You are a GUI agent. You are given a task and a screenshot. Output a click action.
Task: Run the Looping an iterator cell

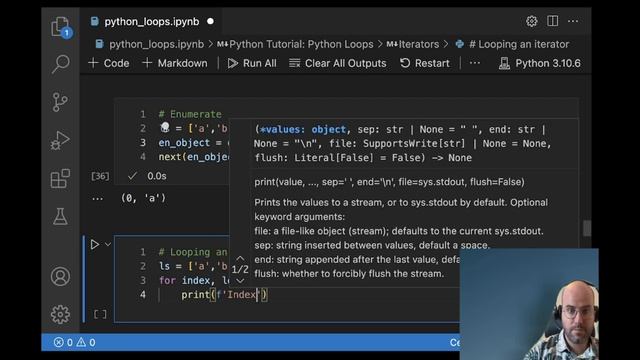click(95, 244)
